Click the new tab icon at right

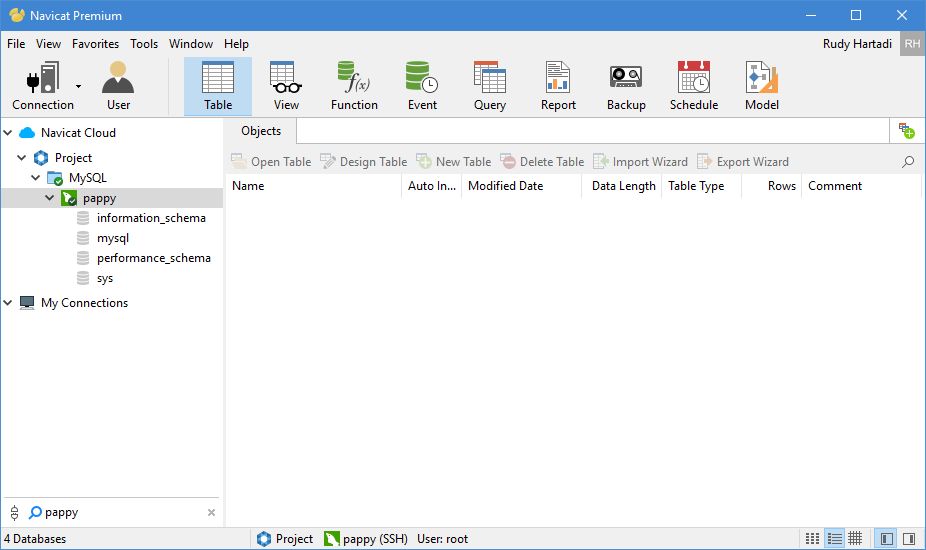(907, 131)
